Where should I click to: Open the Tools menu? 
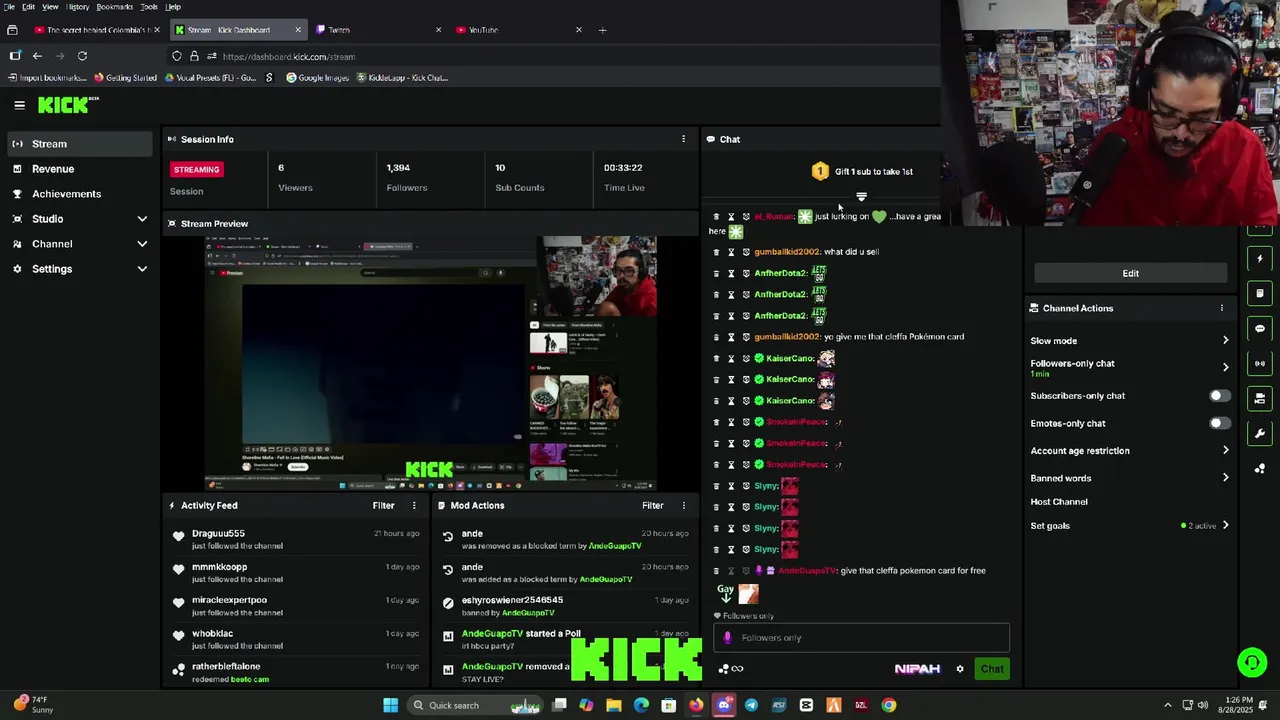(149, 7)
